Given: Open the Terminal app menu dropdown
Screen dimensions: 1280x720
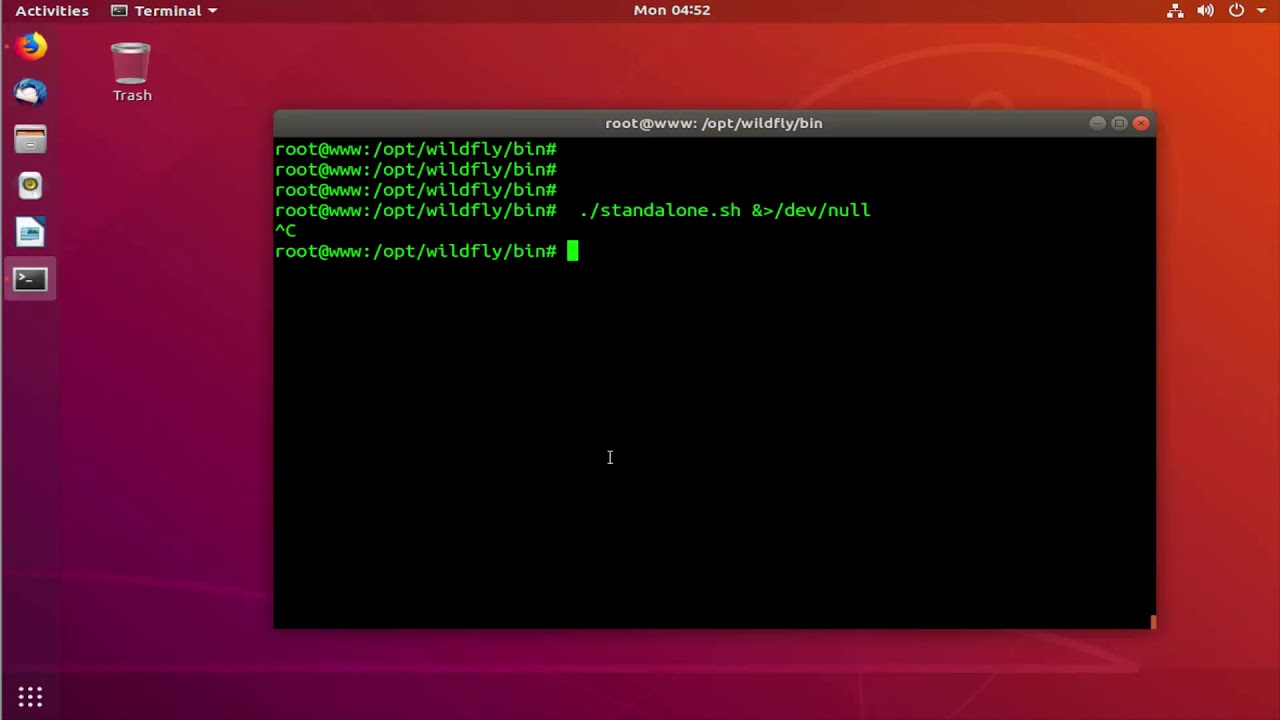Looking at the screenshot, I should (x=164, y=10).
